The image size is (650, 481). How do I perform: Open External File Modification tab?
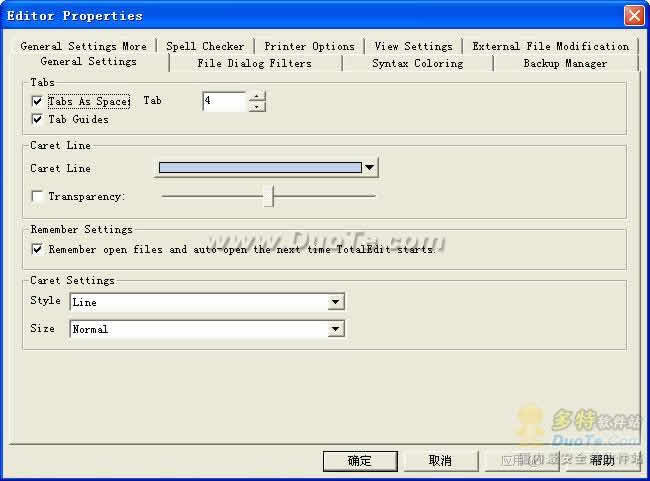tap(551, 46)
